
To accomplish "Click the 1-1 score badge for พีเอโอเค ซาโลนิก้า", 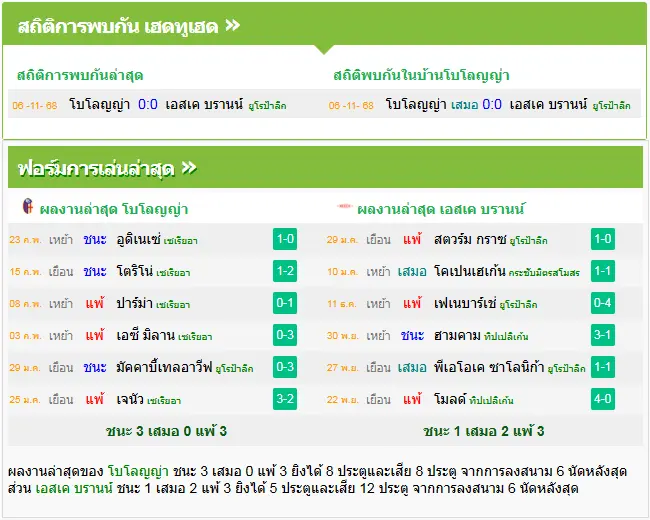I will coord(603,367).
